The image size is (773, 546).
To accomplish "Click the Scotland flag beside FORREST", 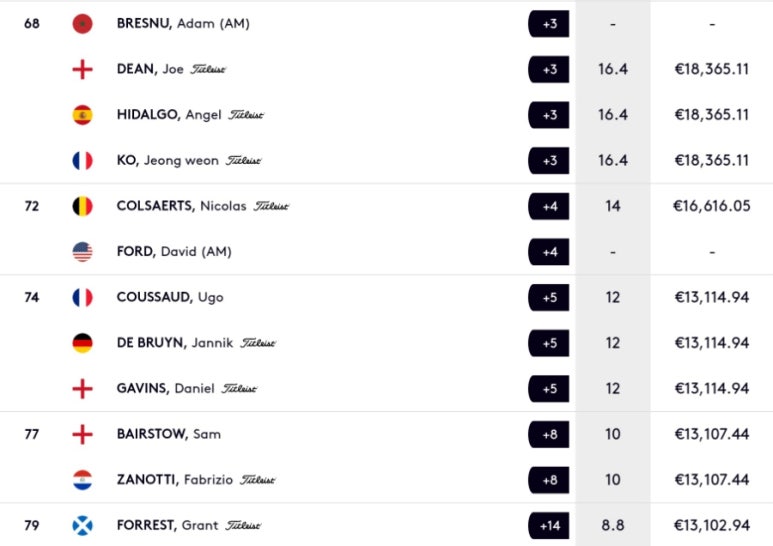I will [x=82, y=525].
